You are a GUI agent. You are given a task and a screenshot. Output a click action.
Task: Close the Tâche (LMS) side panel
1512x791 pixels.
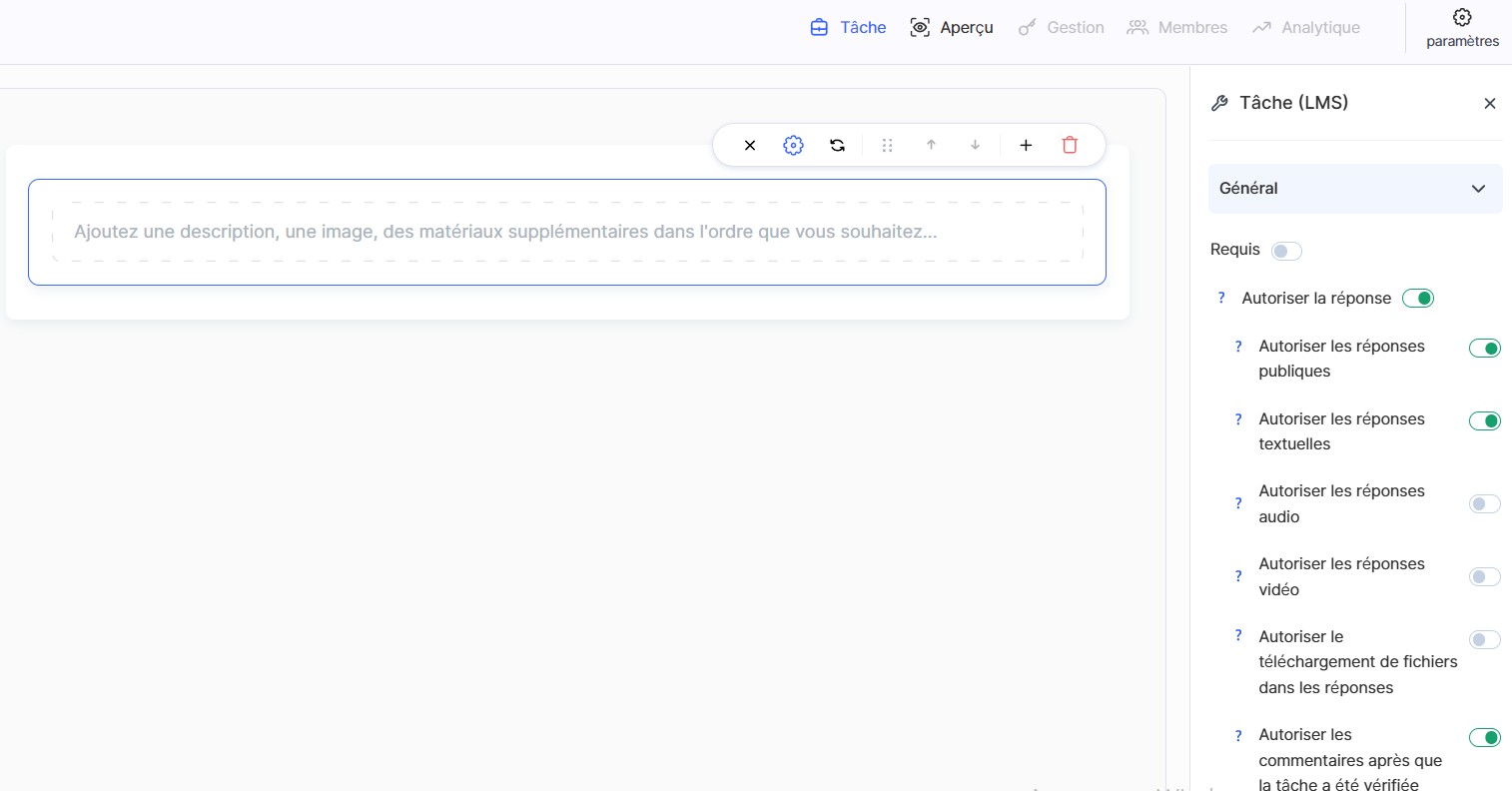[1489, 104]
